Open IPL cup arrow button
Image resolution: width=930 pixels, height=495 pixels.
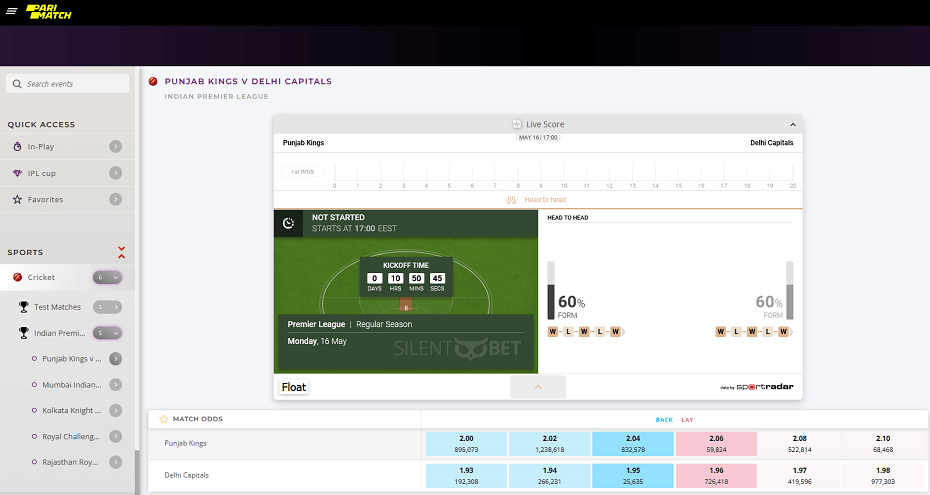coord(116,173)
